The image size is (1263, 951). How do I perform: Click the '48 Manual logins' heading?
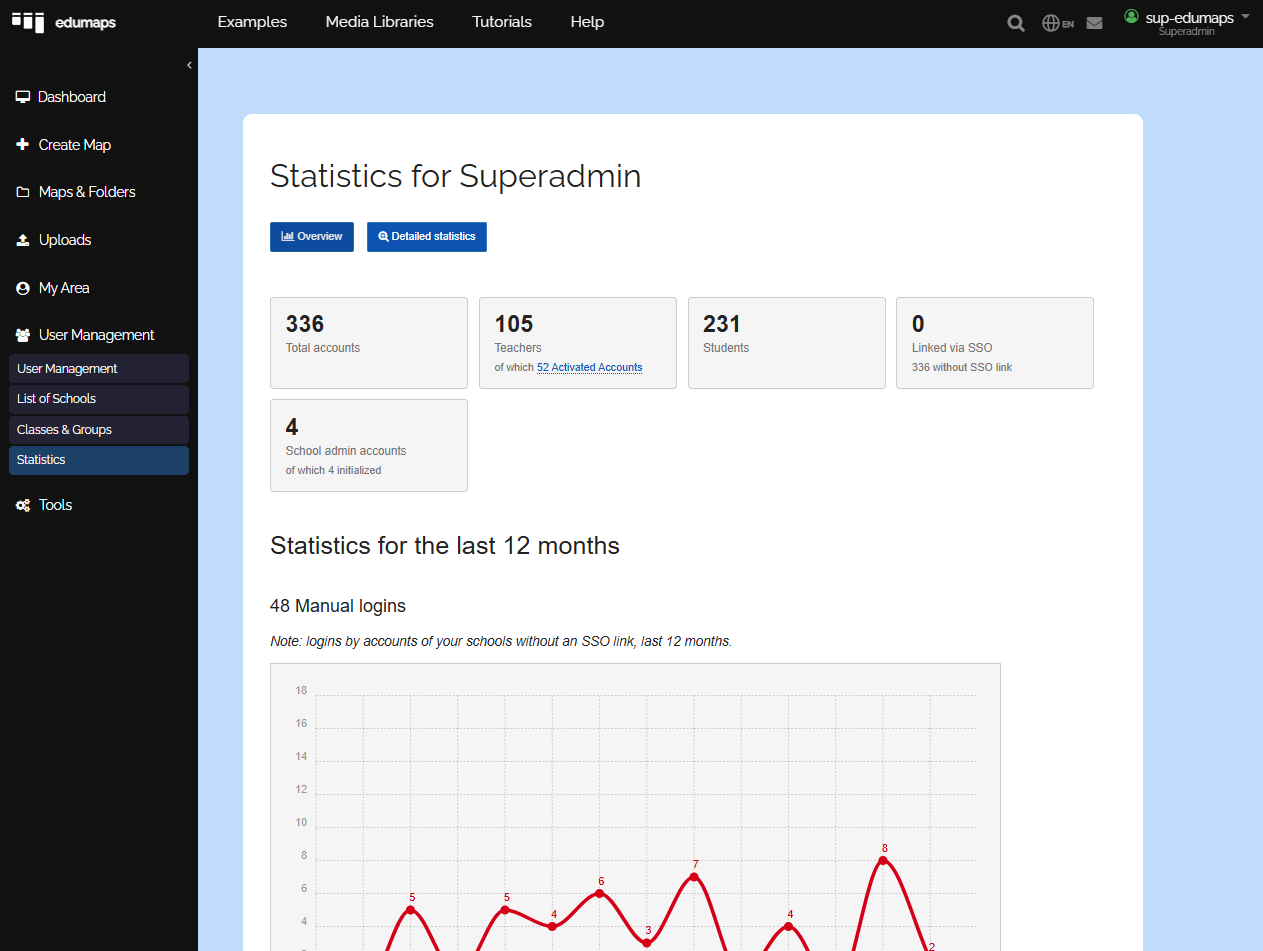click(338, 606)
